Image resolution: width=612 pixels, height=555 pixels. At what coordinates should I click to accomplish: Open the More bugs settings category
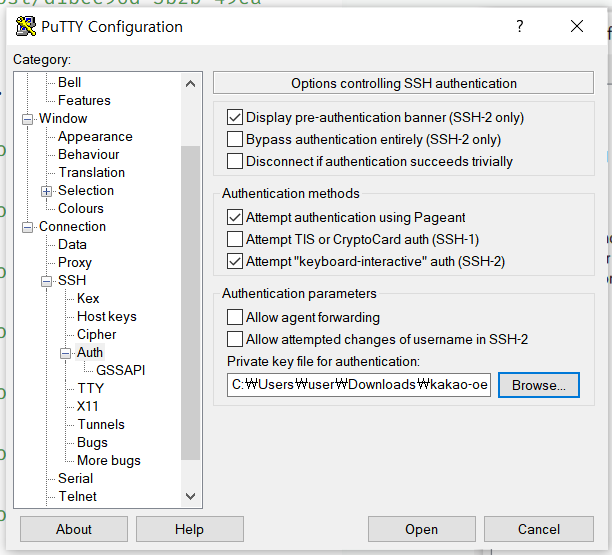[x=109, y=460]
